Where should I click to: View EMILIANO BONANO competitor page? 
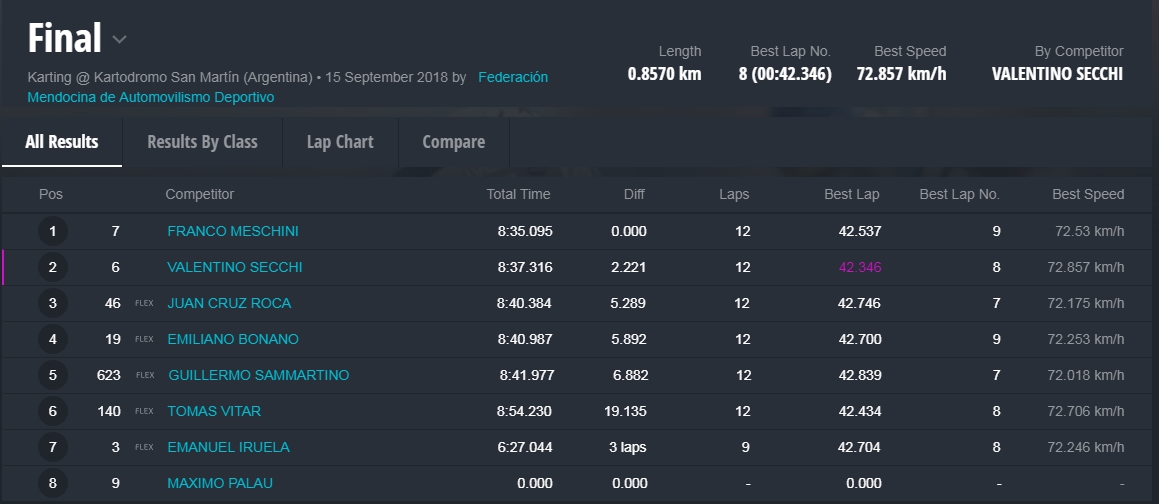(x=232, y=339)
